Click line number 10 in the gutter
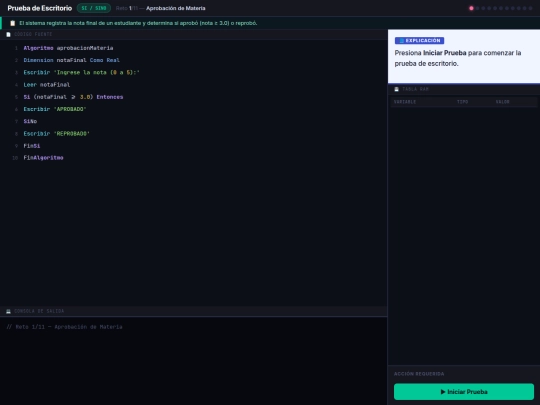 [x=15, y=158]
